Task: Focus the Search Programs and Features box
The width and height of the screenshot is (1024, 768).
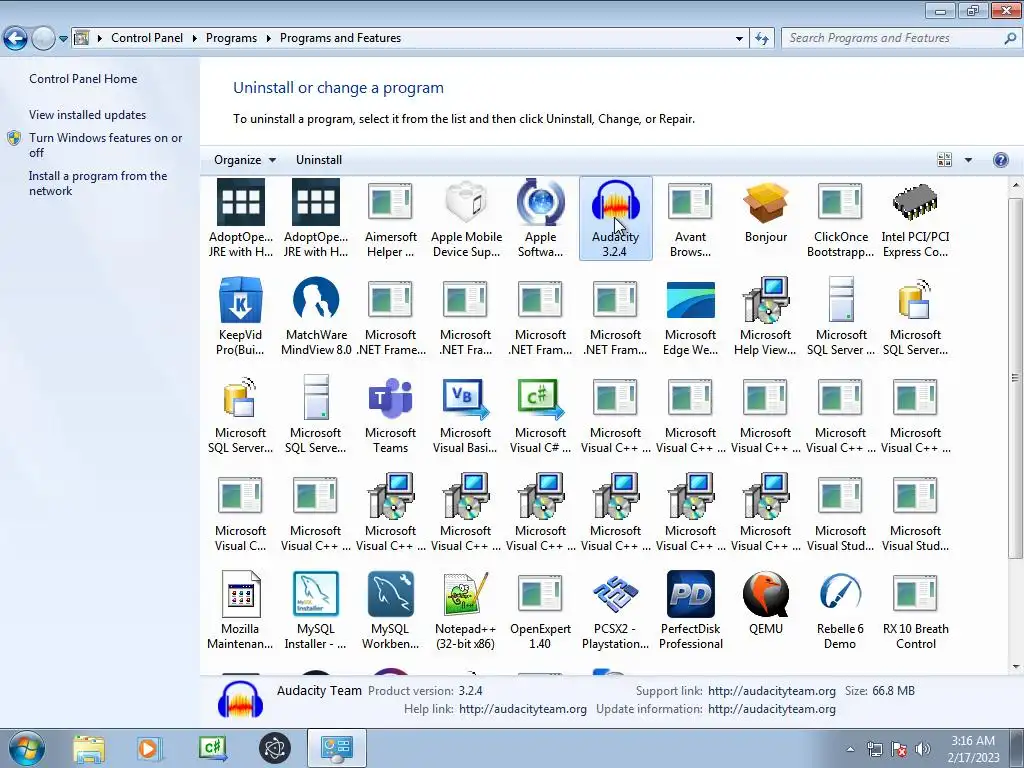Action: point(901,39)
